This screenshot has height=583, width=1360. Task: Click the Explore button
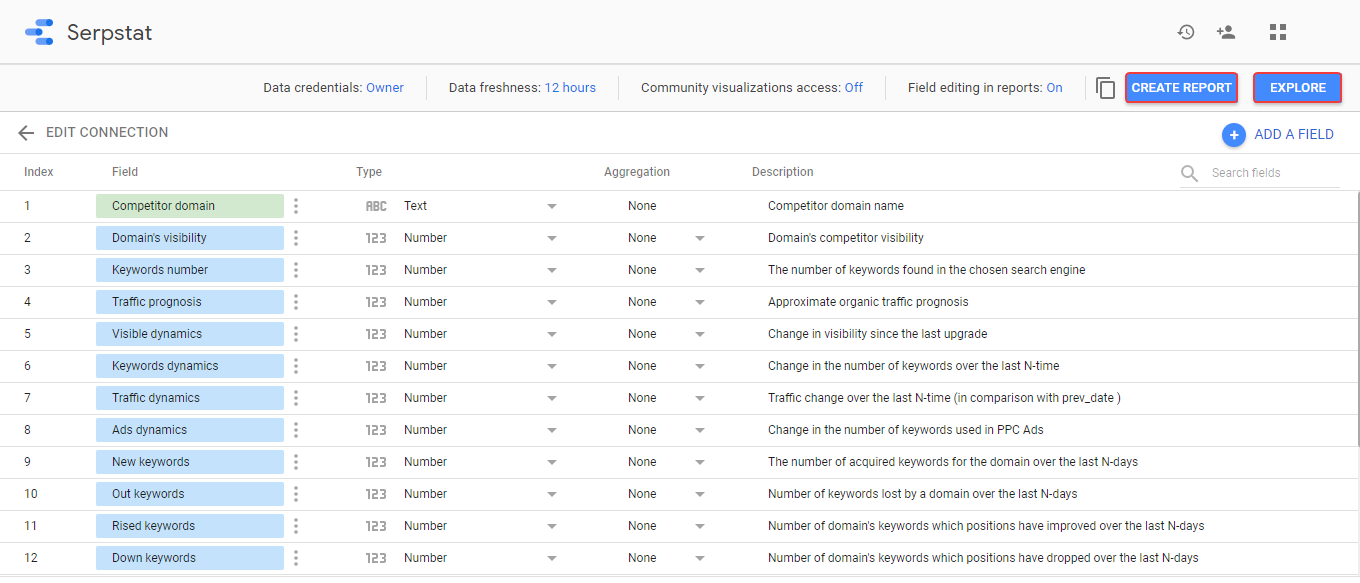coord(1298,88)
